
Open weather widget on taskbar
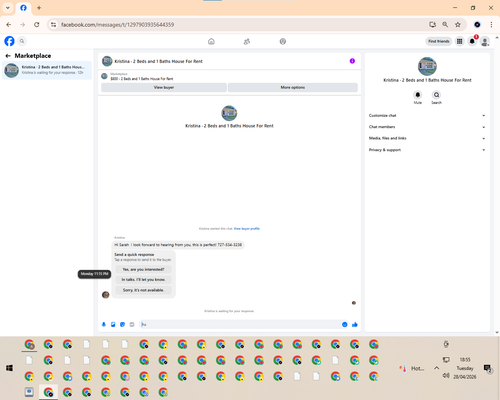(412, 368)
